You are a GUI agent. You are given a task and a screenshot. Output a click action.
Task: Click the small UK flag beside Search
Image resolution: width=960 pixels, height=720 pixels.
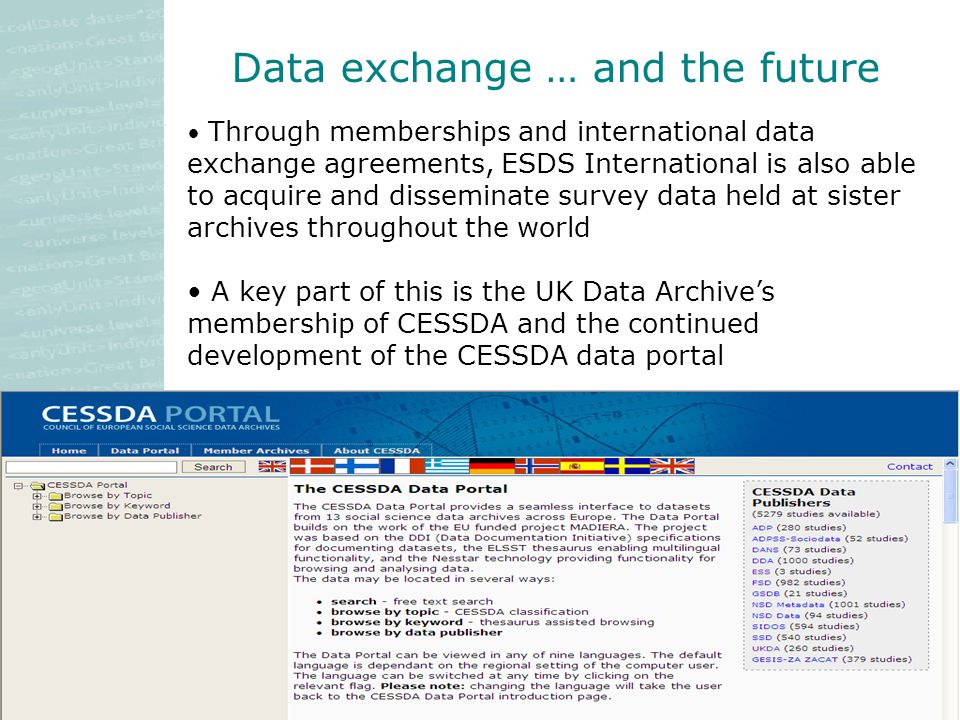point(272,467)
